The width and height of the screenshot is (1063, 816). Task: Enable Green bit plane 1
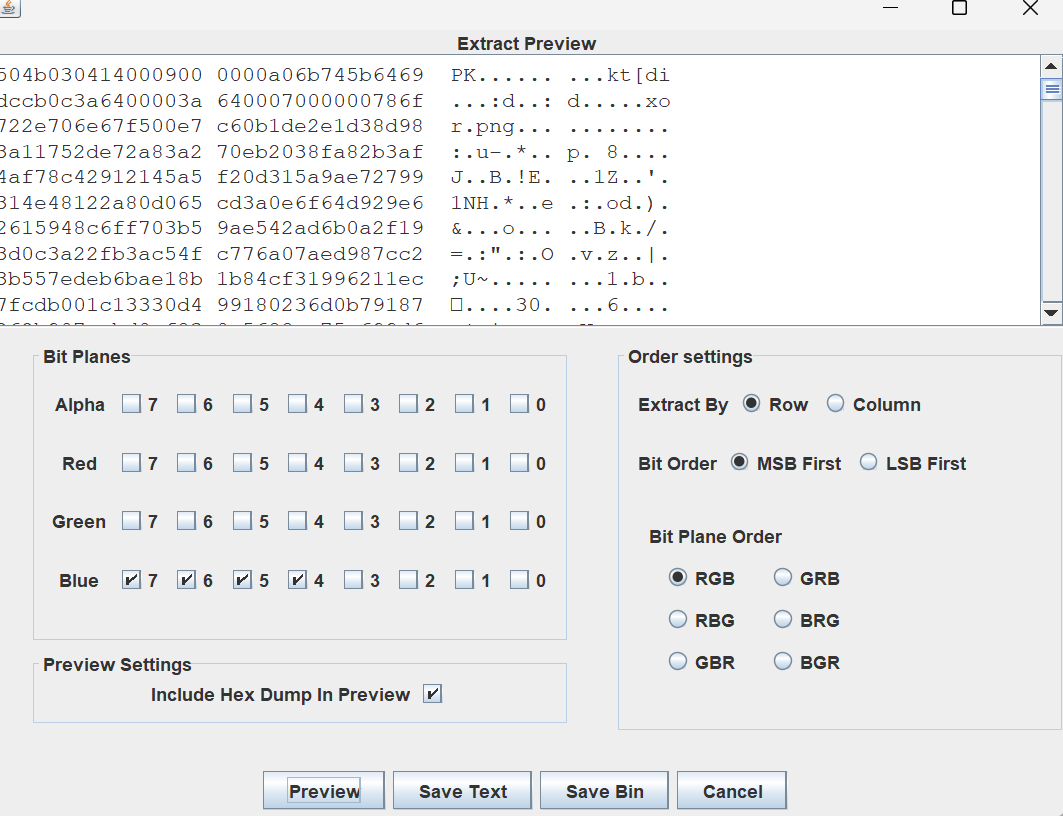click(464, 521)
